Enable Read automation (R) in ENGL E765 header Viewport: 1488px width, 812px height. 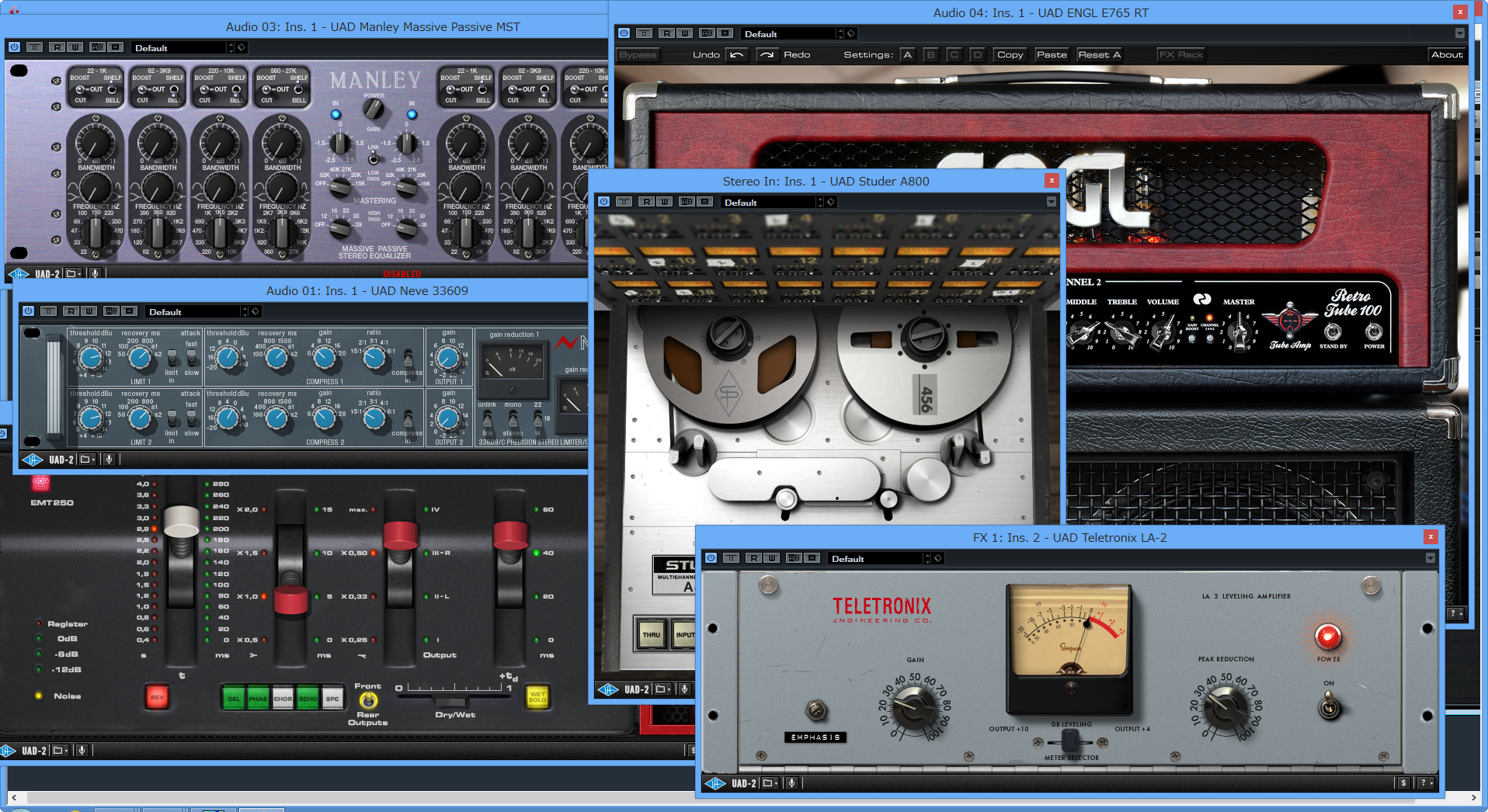[x=666, y=33]
